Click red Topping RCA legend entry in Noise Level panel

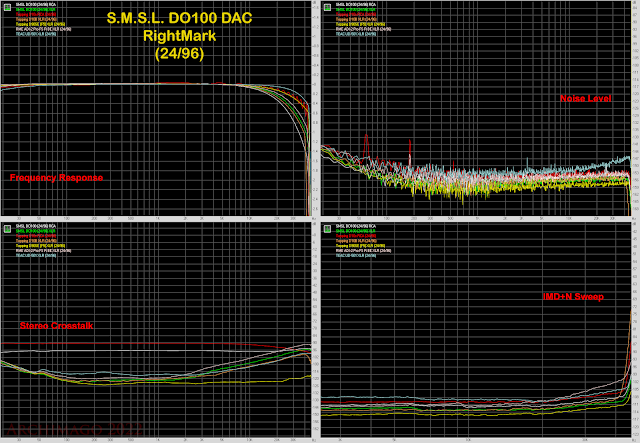356,14
